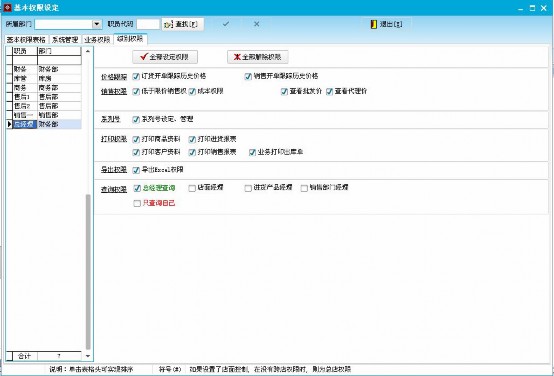Click the 查询权限 section label
Image resolution: width=554 pixels, height=376 pixels.
(x=113, y=189)
